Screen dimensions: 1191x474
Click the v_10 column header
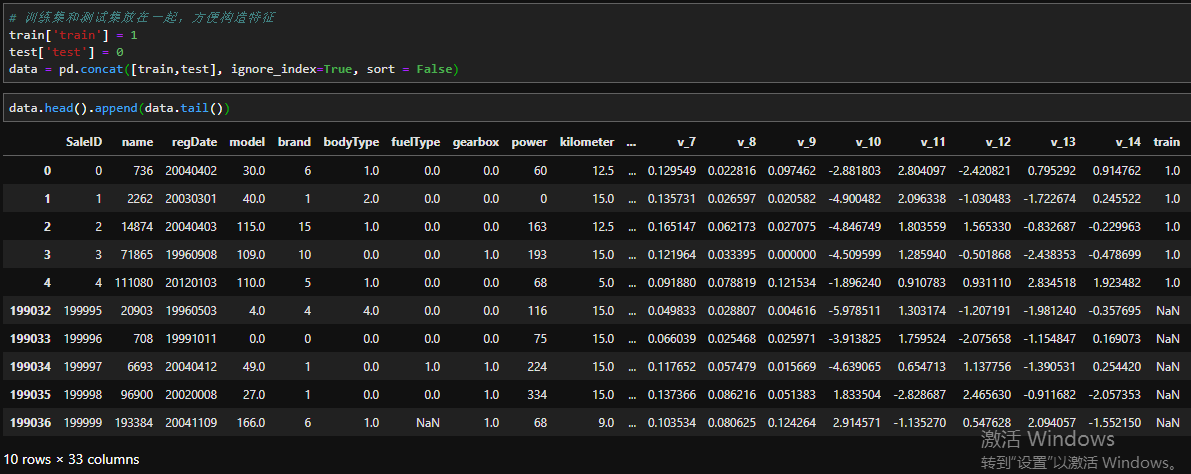[x=866, y=142]
